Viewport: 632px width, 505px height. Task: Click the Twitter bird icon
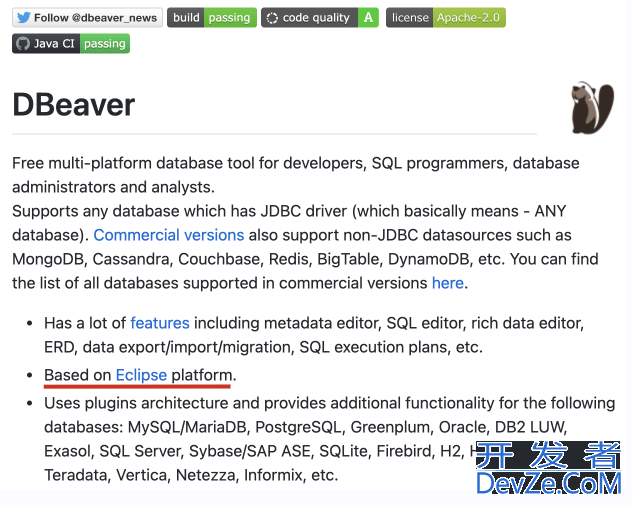[24, 18]
